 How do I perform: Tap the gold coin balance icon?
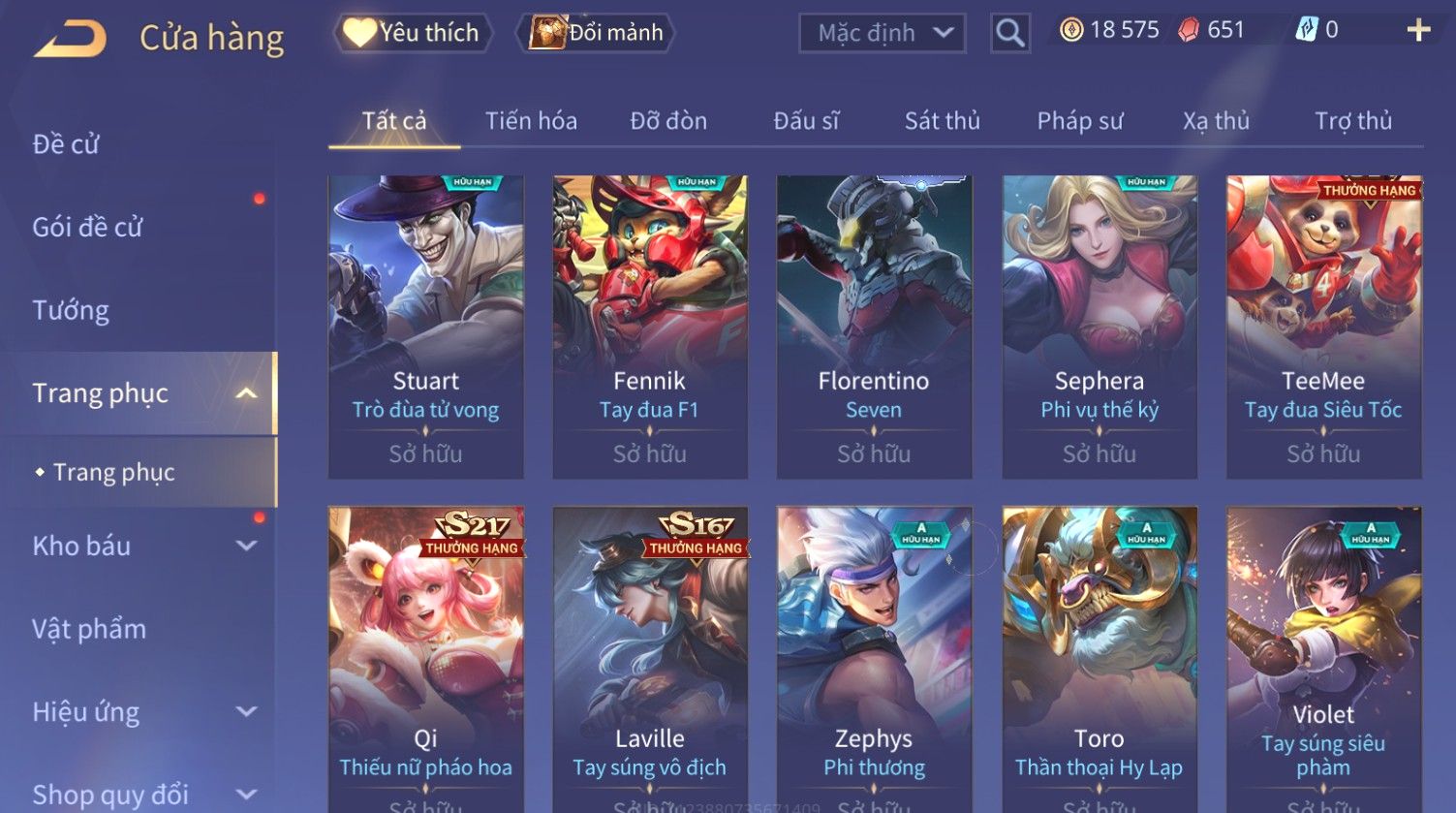pyautogui.click(x=1070, y=31)
